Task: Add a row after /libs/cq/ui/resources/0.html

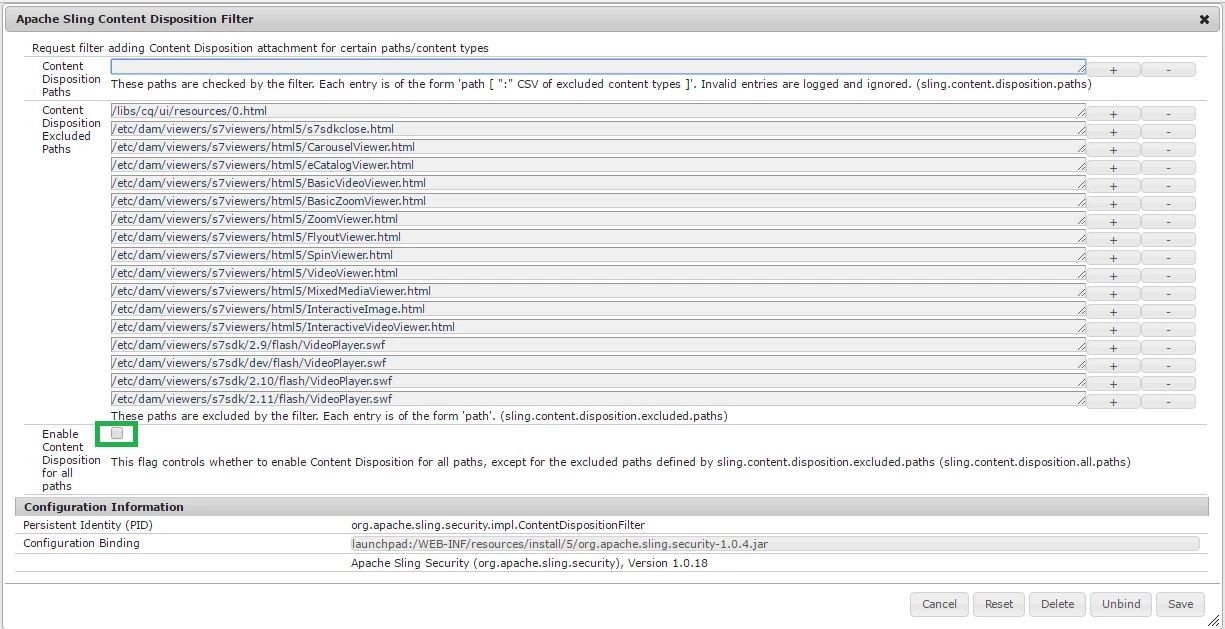Action: pyautogui.click(x=1113, y=114)
